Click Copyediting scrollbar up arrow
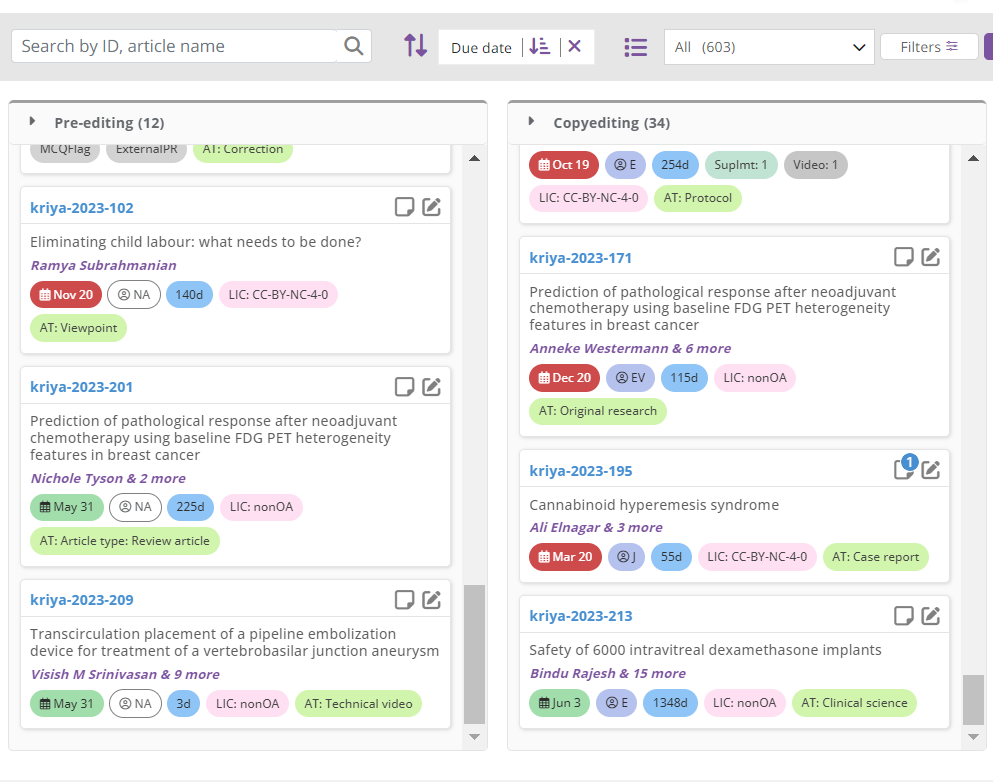The image size is (993, 782). [x=973, y=158]
